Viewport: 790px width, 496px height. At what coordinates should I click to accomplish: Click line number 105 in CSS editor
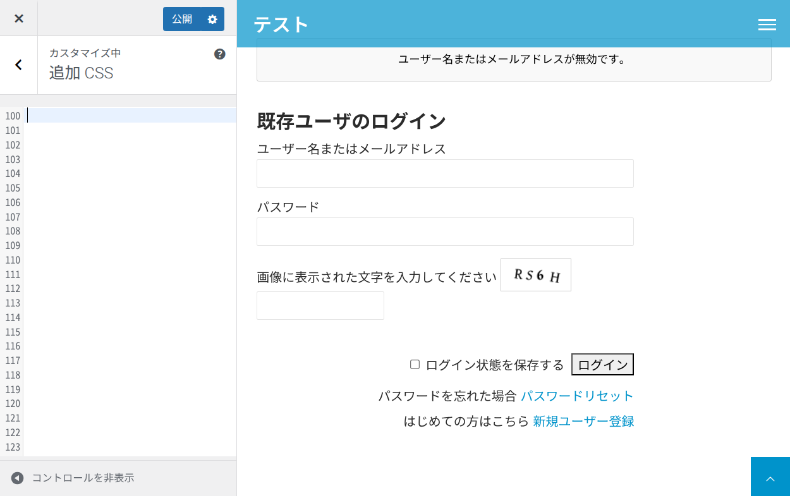[13, 188]
